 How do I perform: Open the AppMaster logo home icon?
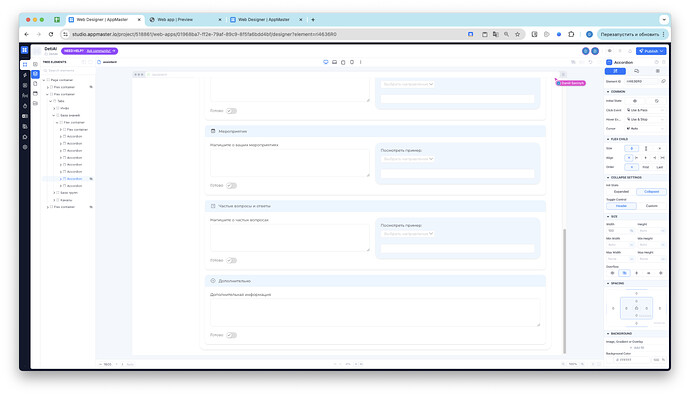tap(25, 50)
